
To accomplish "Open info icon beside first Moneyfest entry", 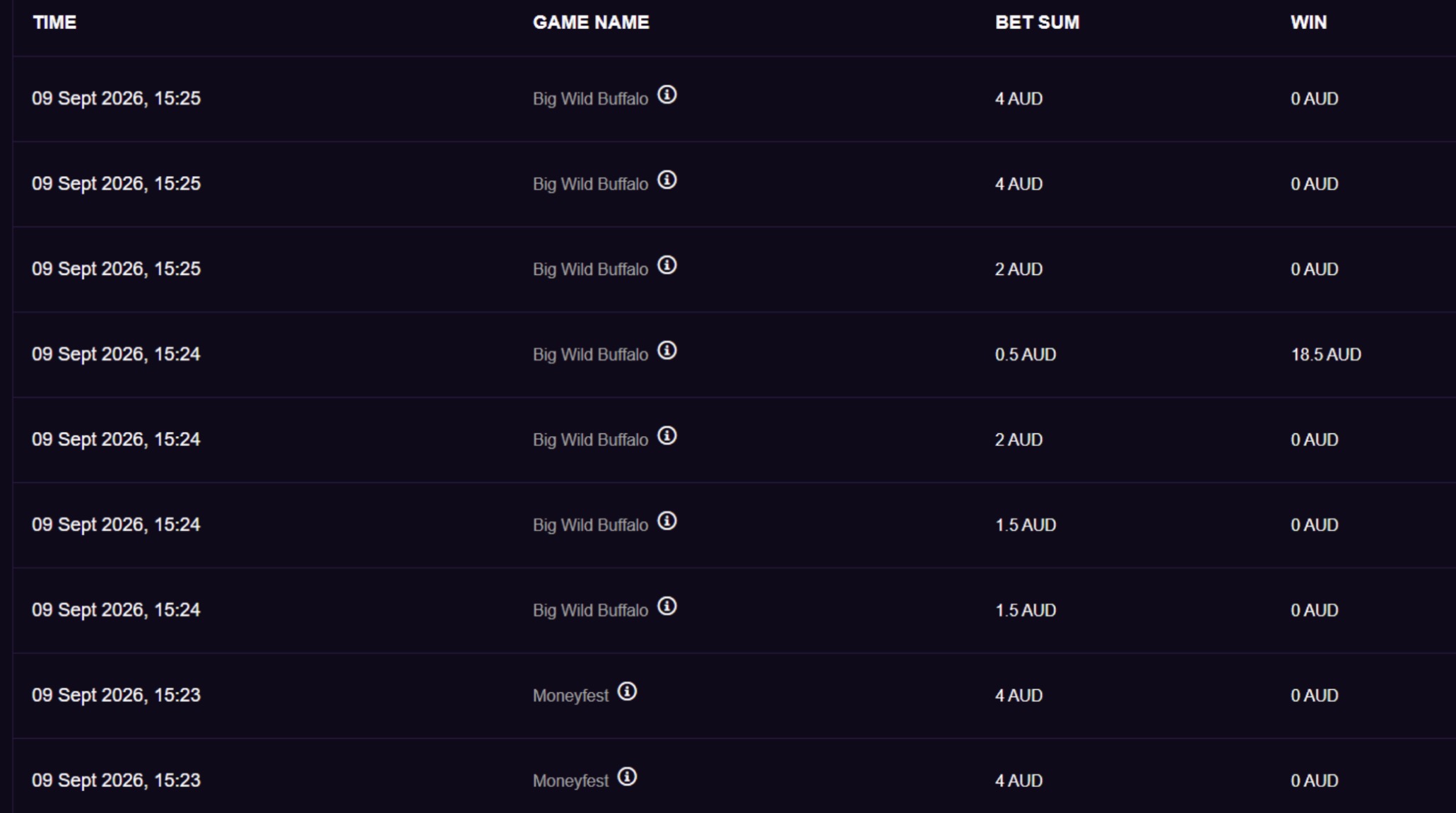I will click(x=627, y=691).
